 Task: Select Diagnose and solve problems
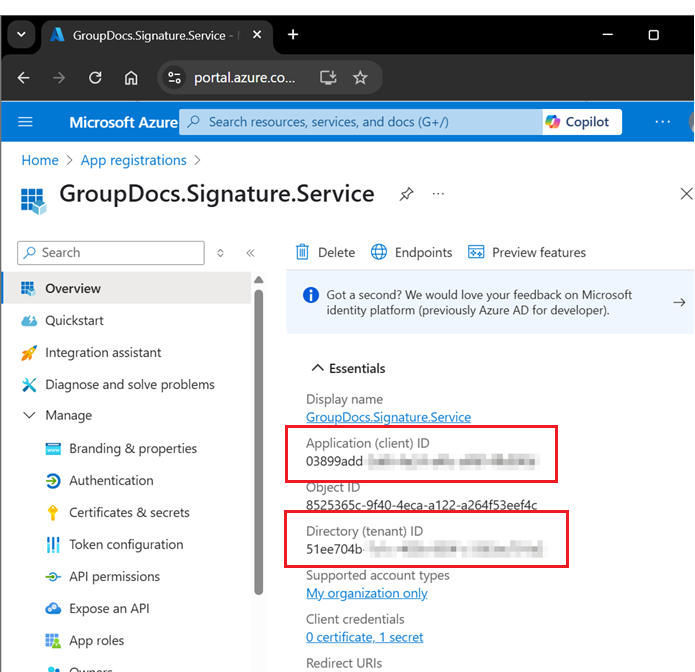click(x=129, y=385)
